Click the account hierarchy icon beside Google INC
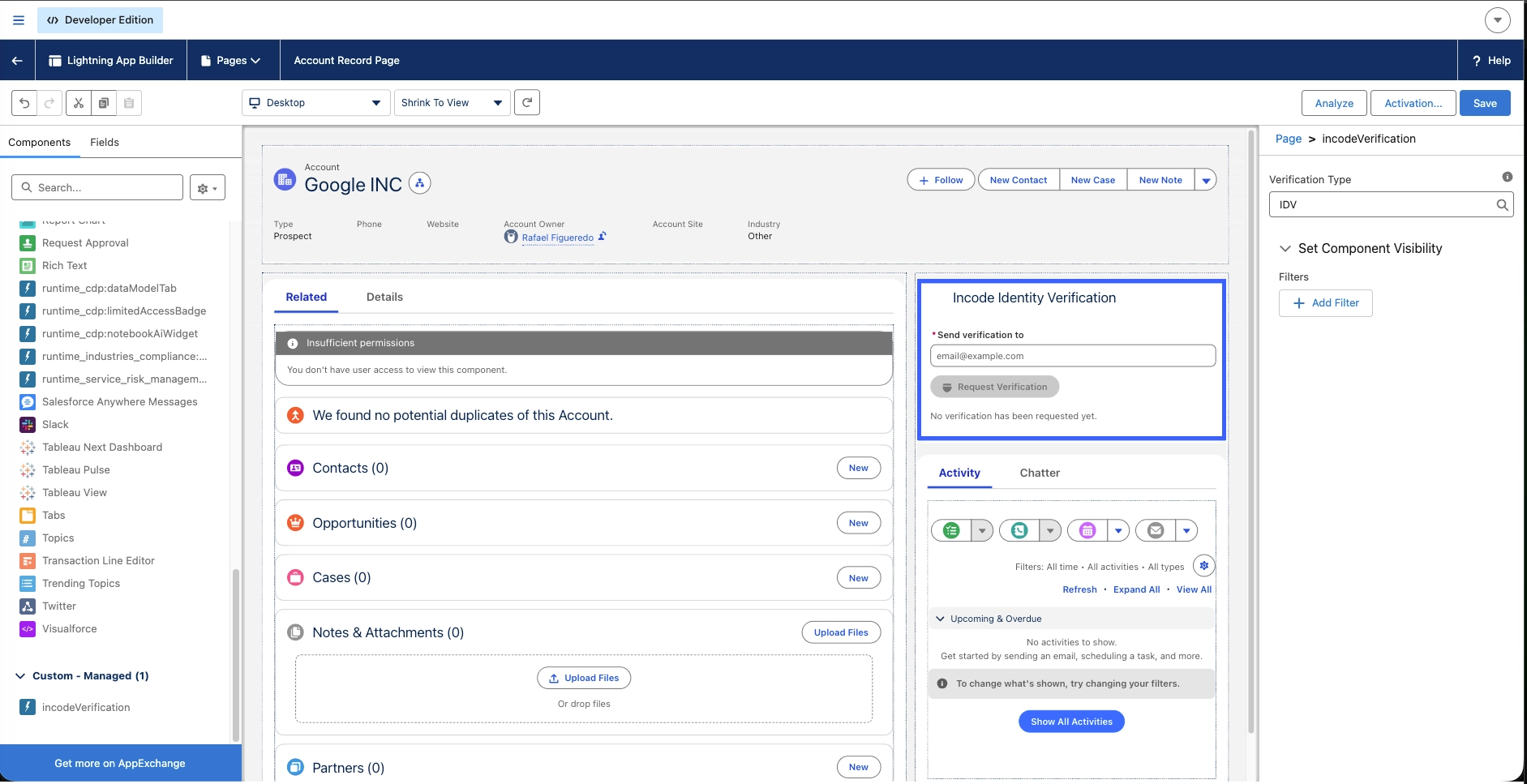The height and width of the screenshot is (784, 1527). (x=419, y=183)
